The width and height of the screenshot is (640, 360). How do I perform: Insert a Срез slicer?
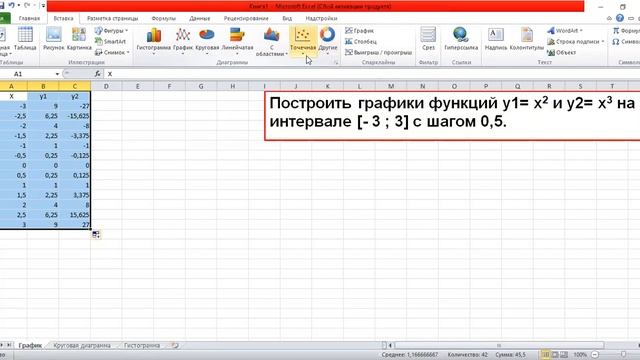point(428,39)
